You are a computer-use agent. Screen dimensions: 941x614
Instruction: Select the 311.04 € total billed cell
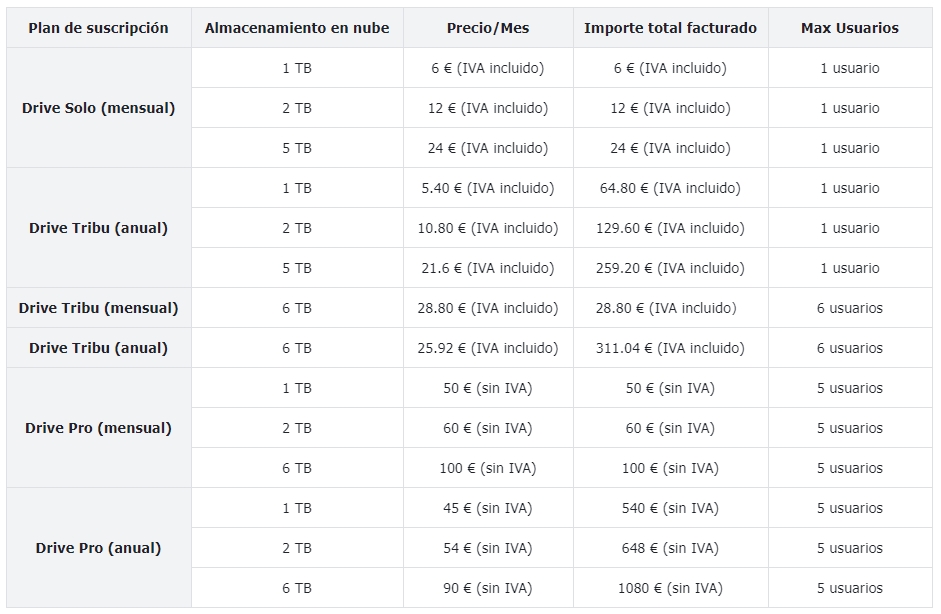(x=670, y=348)
